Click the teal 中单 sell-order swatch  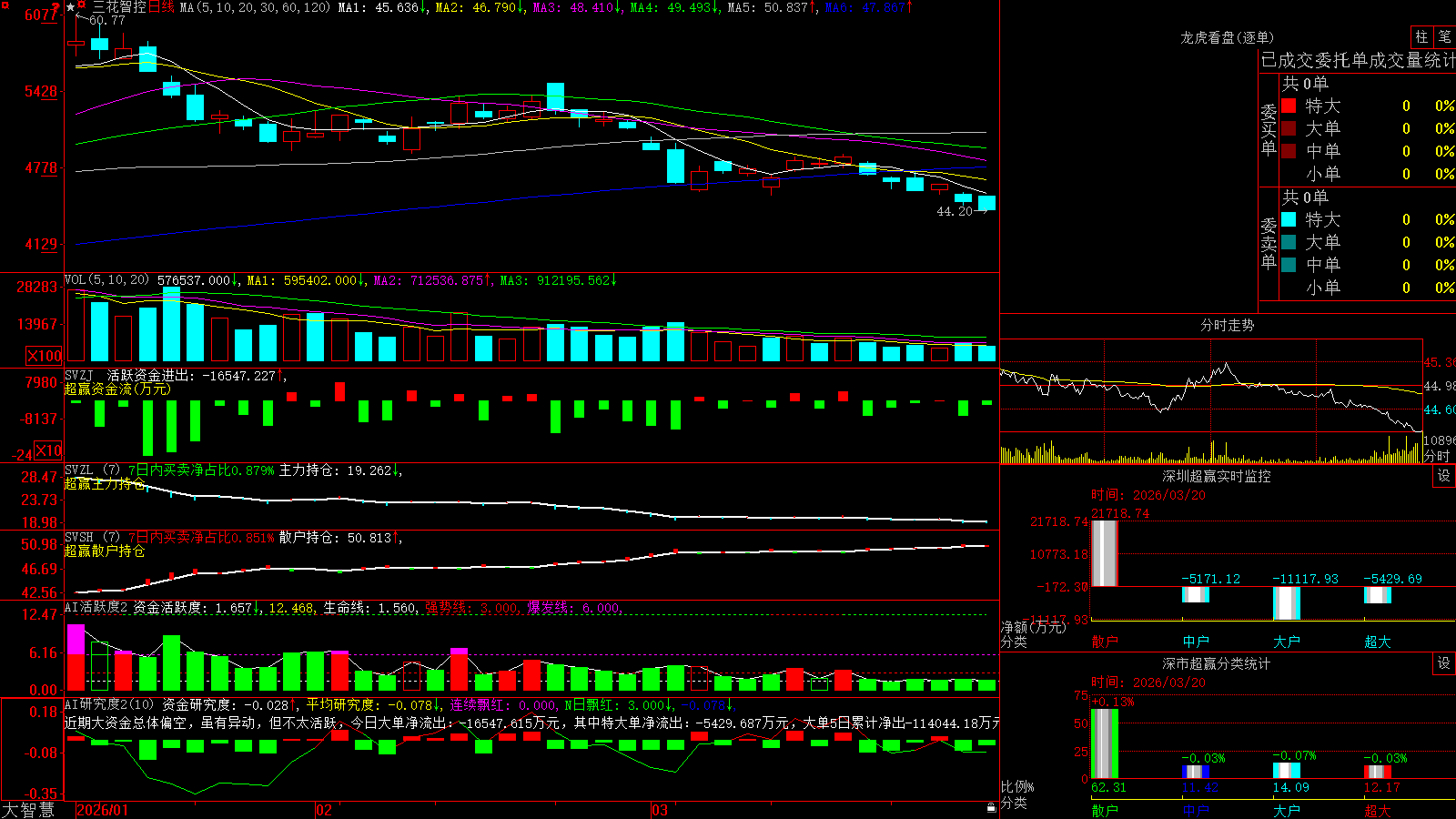point(1289,265)
